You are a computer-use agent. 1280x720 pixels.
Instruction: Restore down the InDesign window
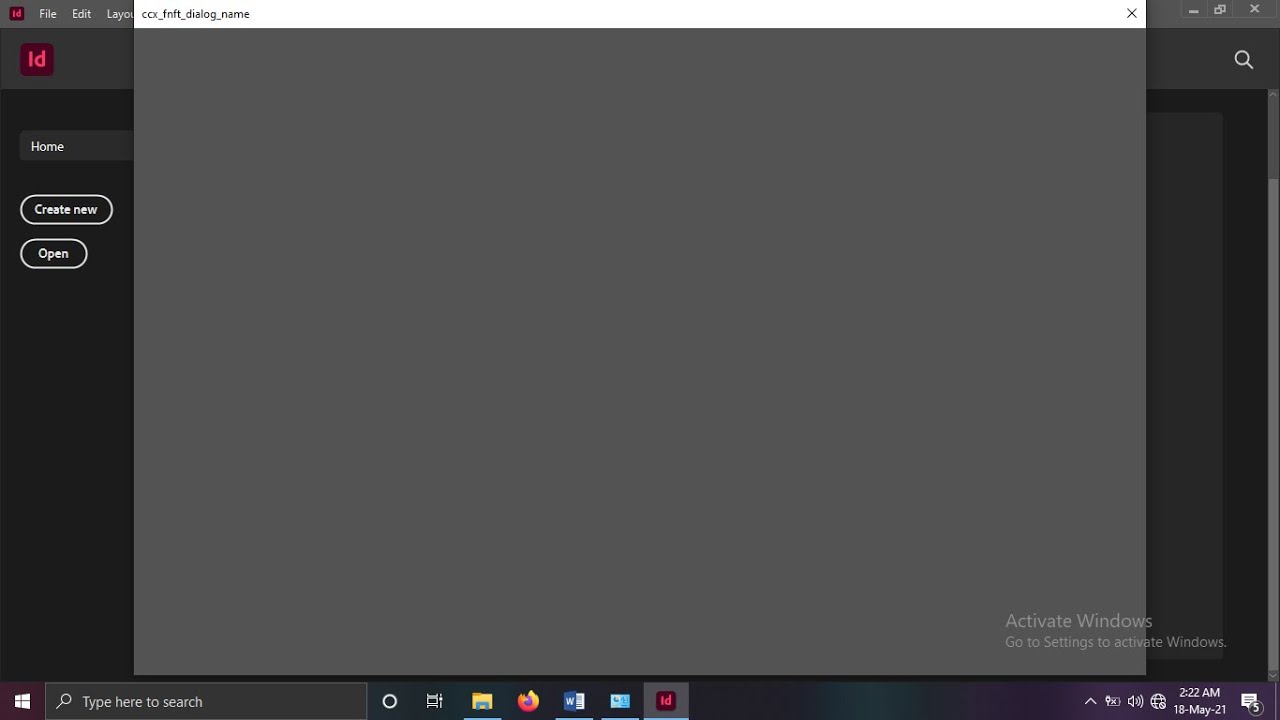(x=1220, y=10)
